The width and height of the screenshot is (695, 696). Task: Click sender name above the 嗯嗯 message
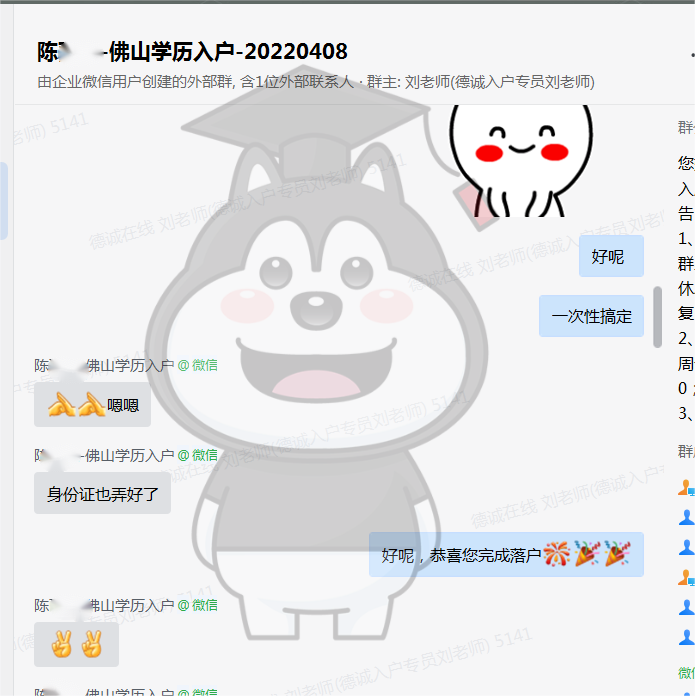tap(104, 365)
